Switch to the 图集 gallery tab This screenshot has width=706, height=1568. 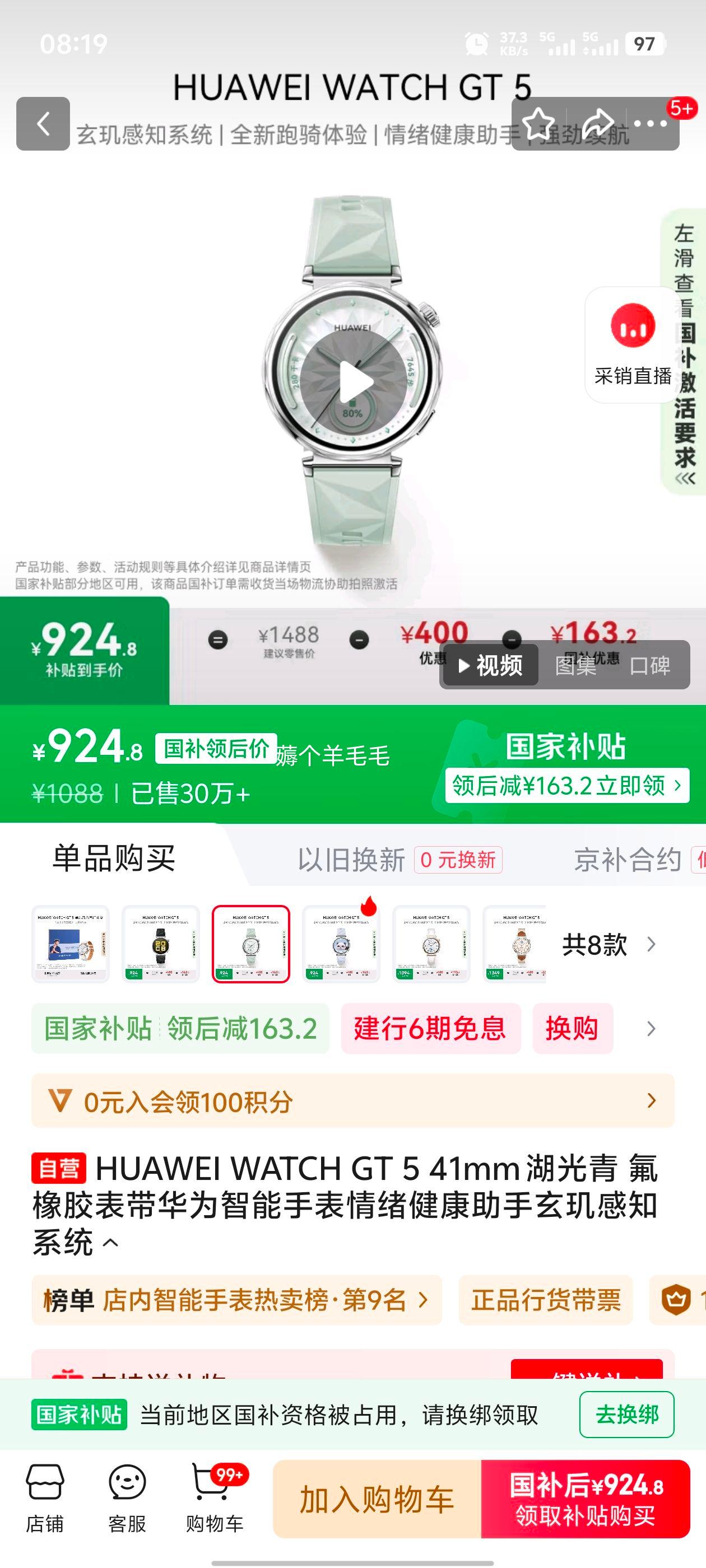(x=575, y=665)
